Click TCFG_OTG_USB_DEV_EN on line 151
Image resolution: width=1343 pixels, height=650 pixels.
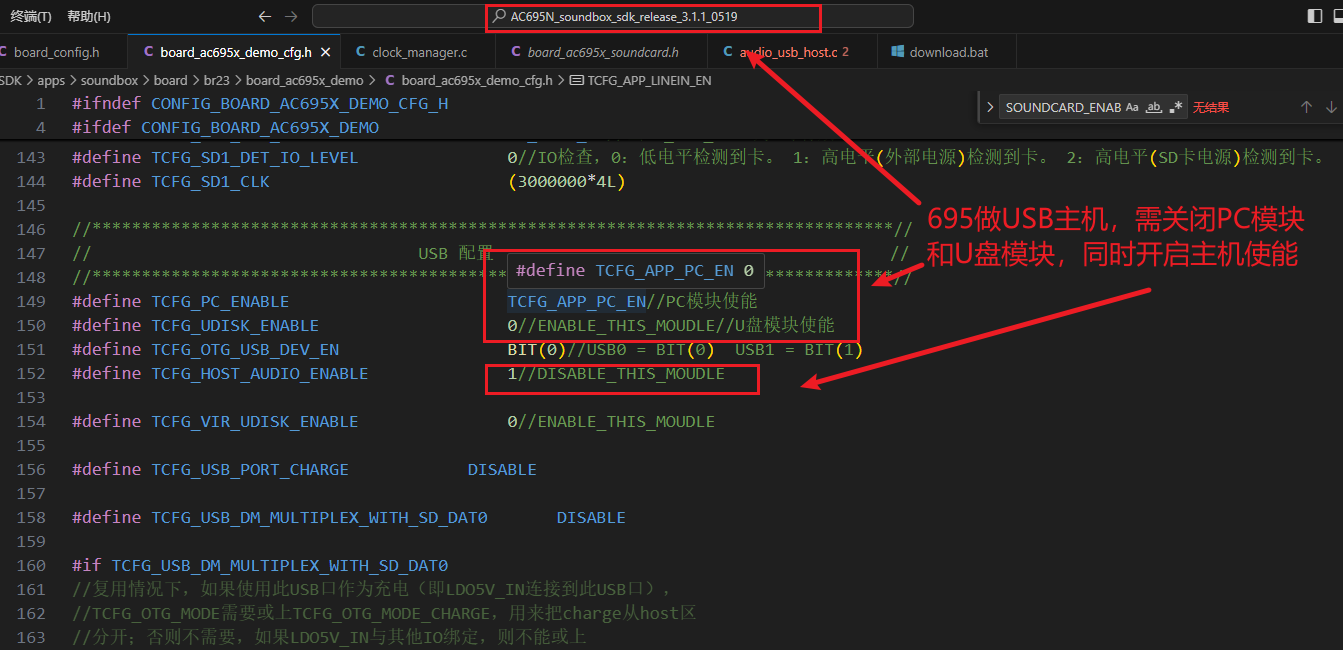pos(245,349)
